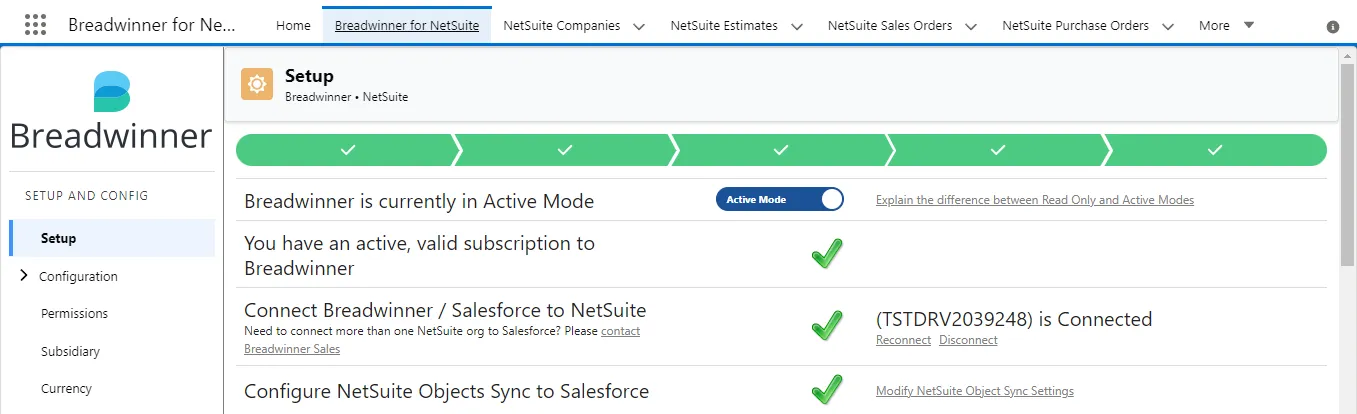Go to the Home tab
Screen dimensions: 1357x414
tap(293, 25)
